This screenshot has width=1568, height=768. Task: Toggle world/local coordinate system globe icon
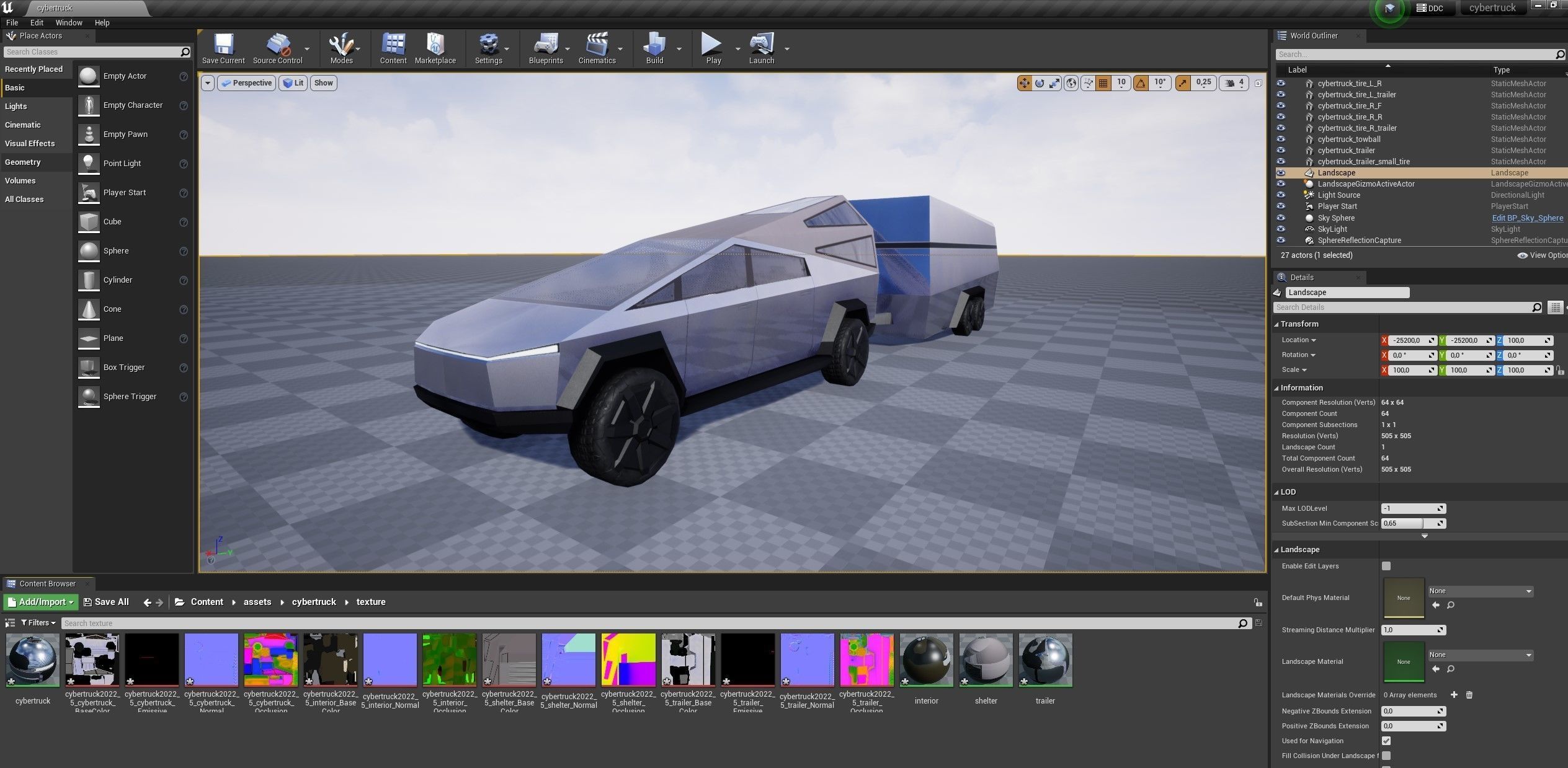[x=1071, y=83]
